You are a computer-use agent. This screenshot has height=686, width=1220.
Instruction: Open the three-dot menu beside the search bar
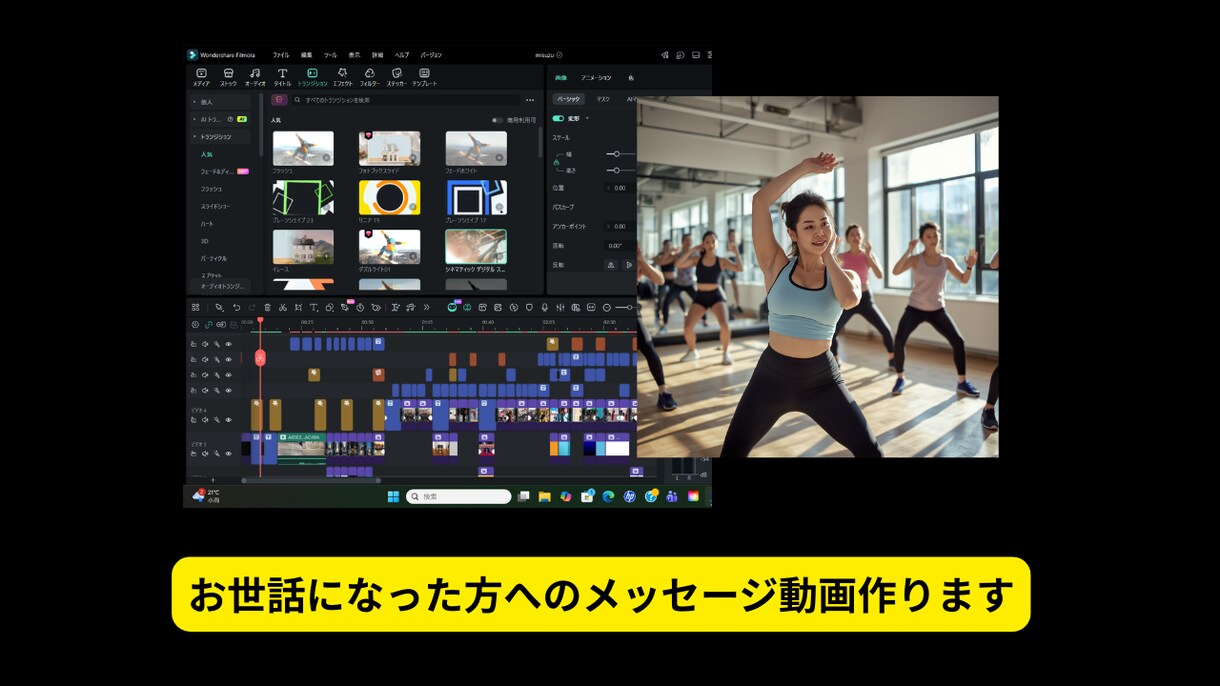[x=530, y=100]
